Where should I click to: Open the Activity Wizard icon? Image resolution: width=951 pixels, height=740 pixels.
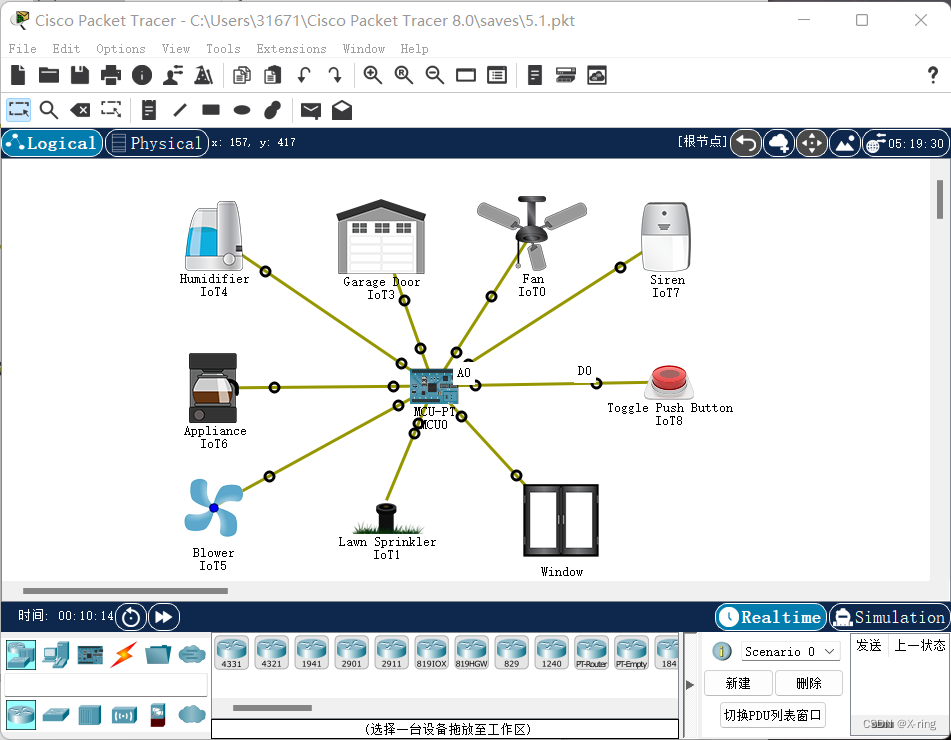(173, 75)
